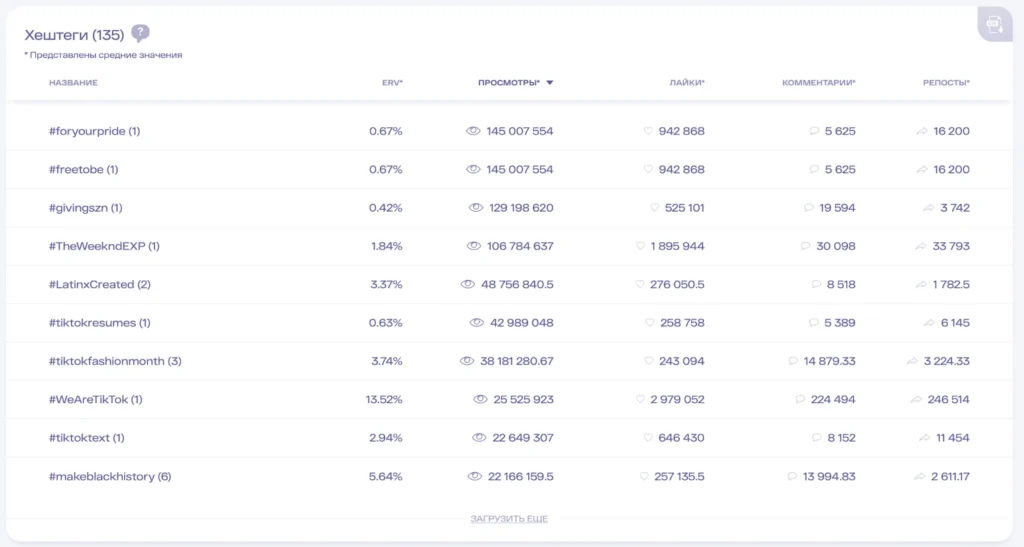This screenshot has height=547, width=1024.
Task: Click the sort arrow next to ПРОСМОТРЫ
Action: pos(550,83)
